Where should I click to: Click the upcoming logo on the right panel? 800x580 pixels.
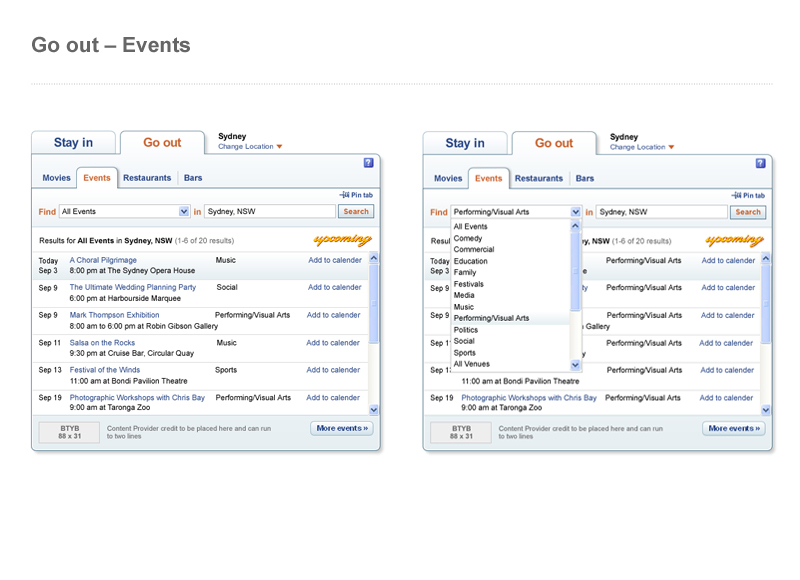point(735,240)
